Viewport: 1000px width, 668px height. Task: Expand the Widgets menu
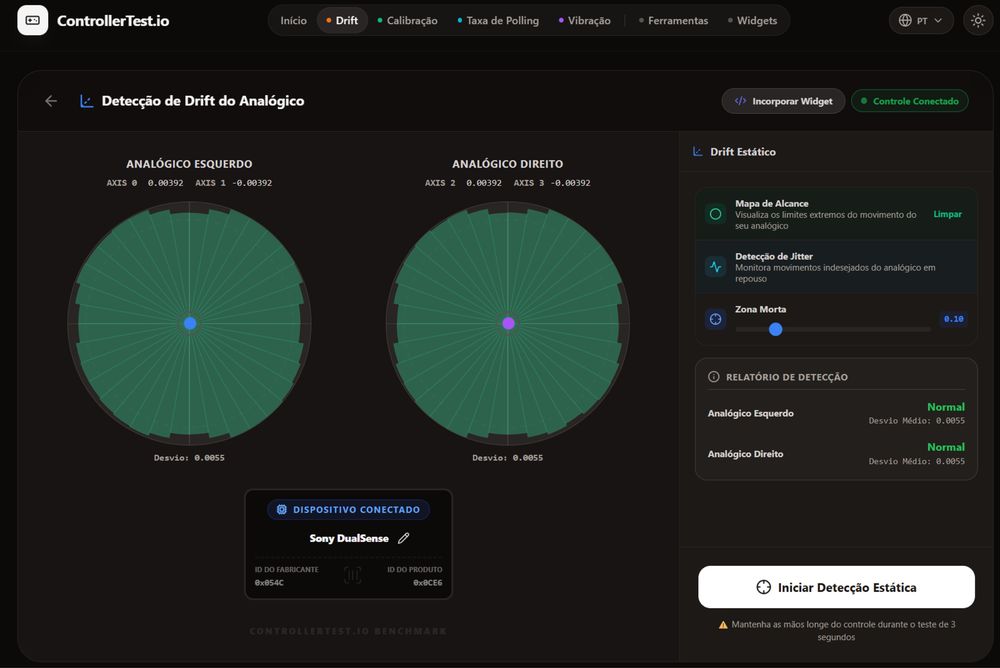[x=753, y=20]
